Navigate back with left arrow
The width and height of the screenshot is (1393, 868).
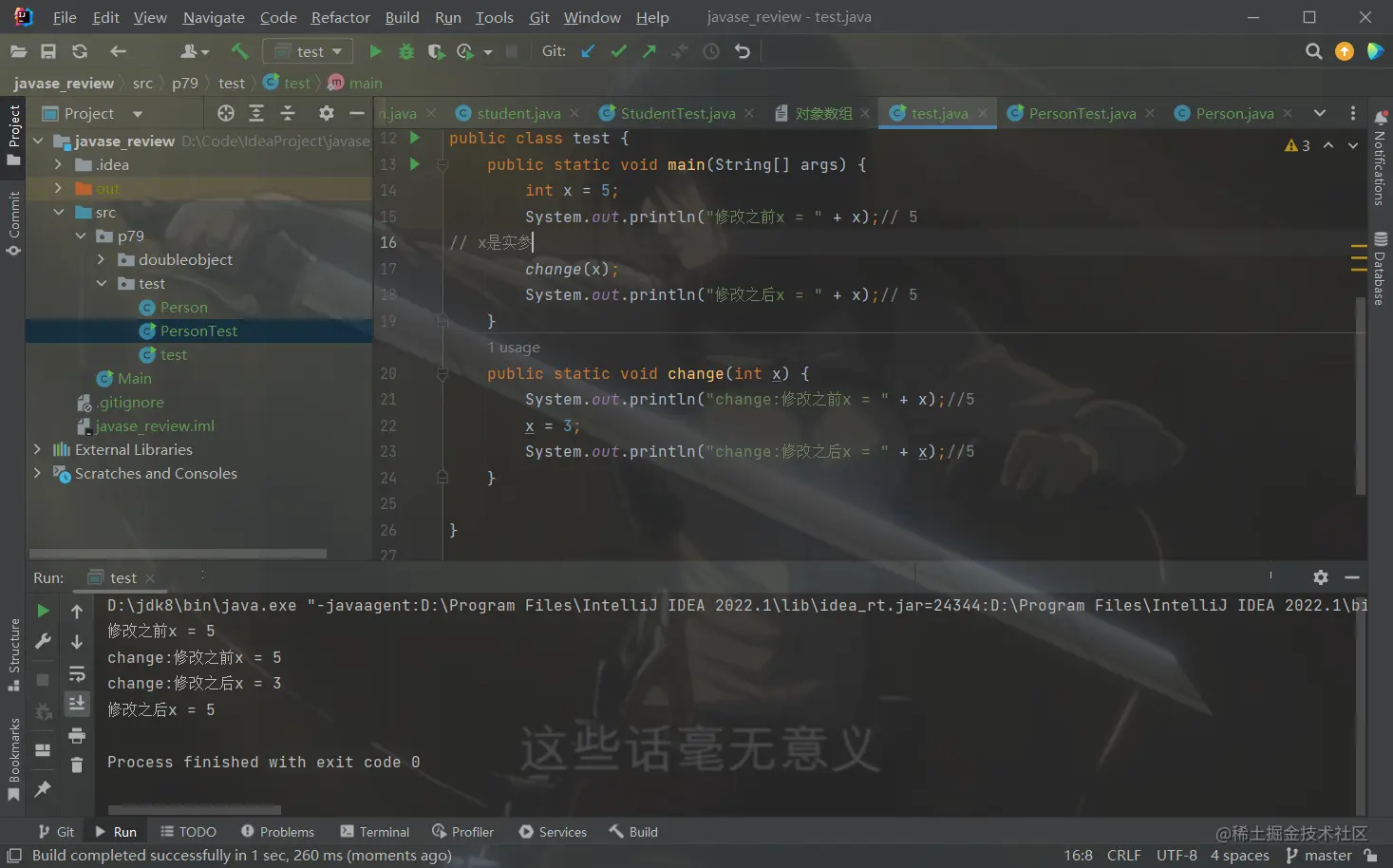pyautogui.click(x=118, y=51)
